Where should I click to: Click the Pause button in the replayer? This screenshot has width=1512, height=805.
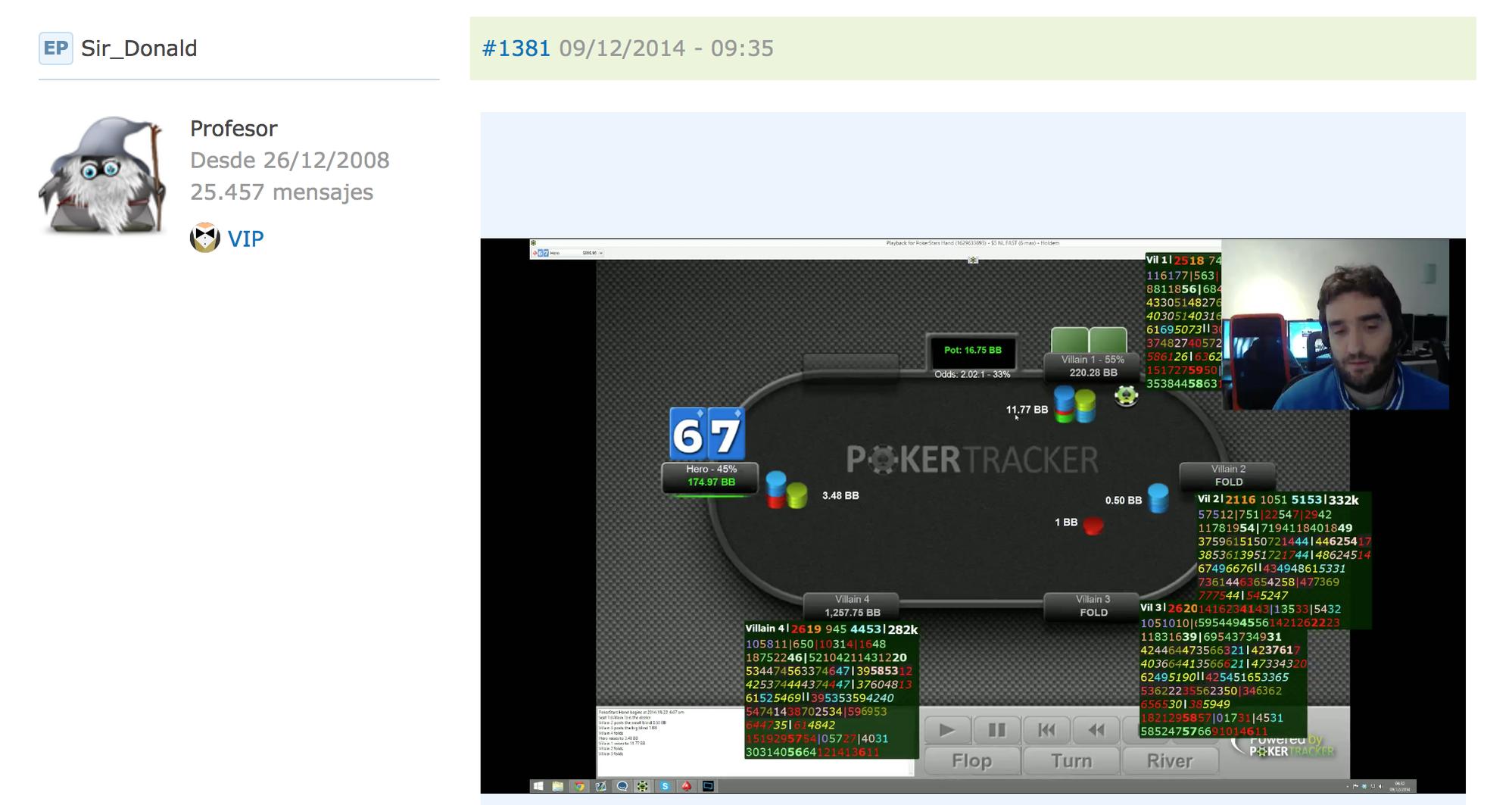[996, 730]
